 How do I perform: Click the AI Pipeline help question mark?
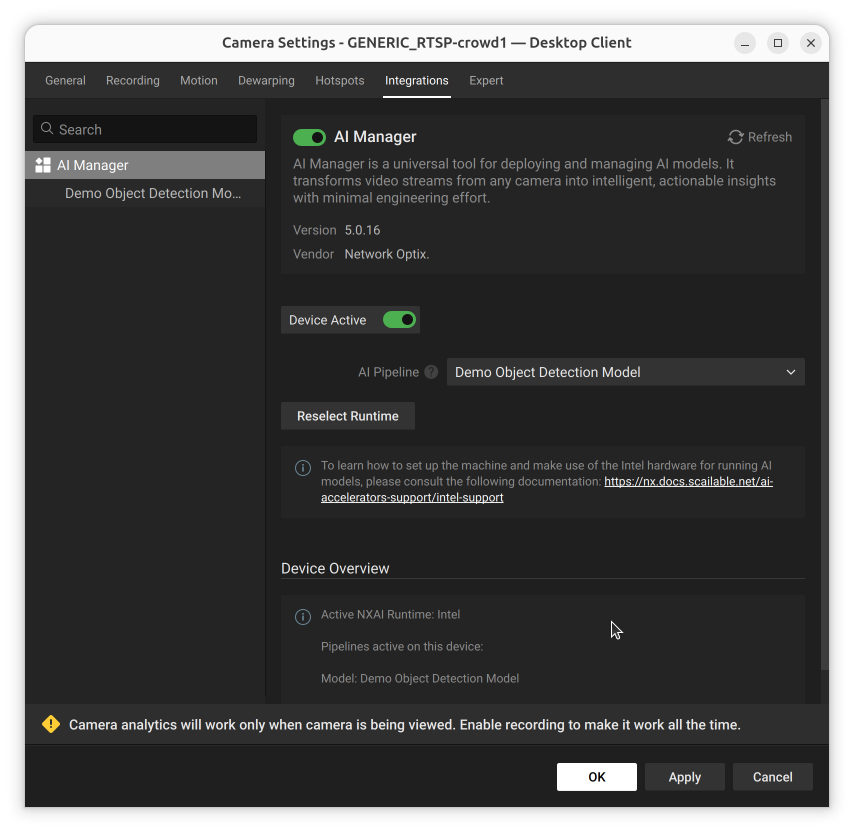431,372
